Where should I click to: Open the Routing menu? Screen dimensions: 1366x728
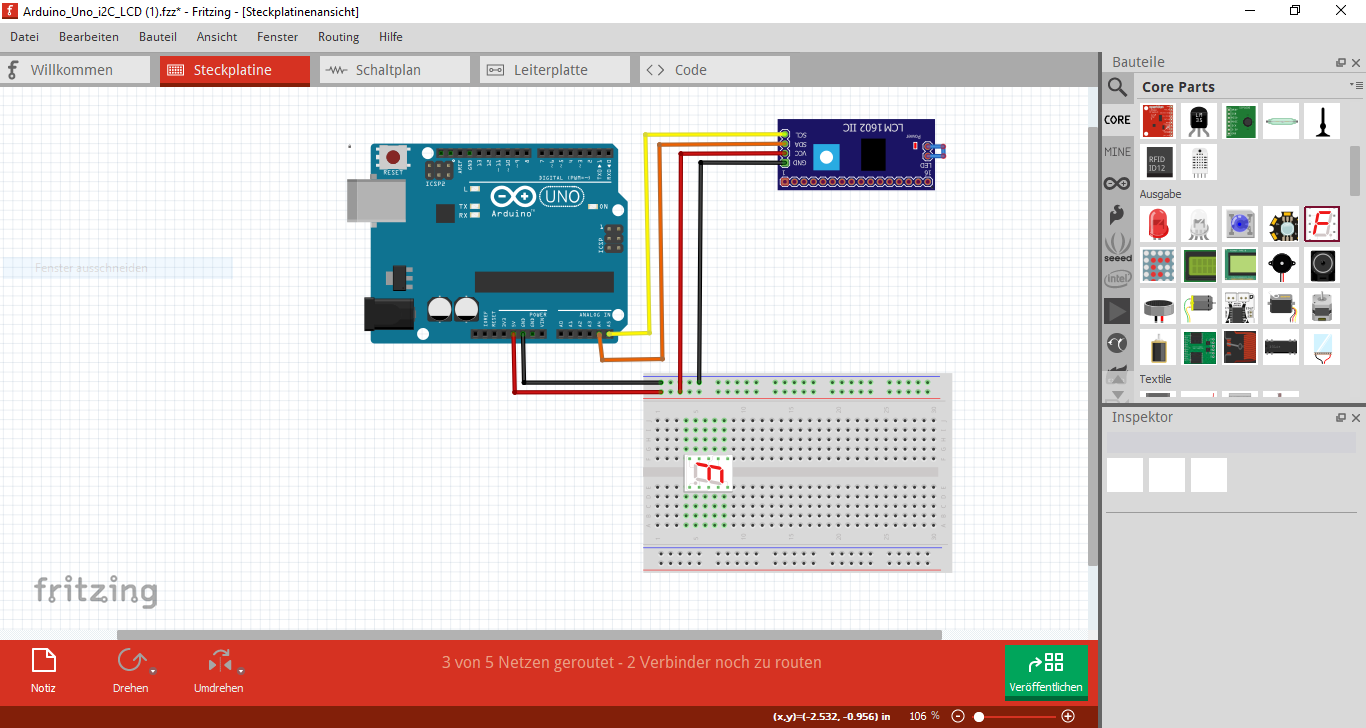coord(338,37)
